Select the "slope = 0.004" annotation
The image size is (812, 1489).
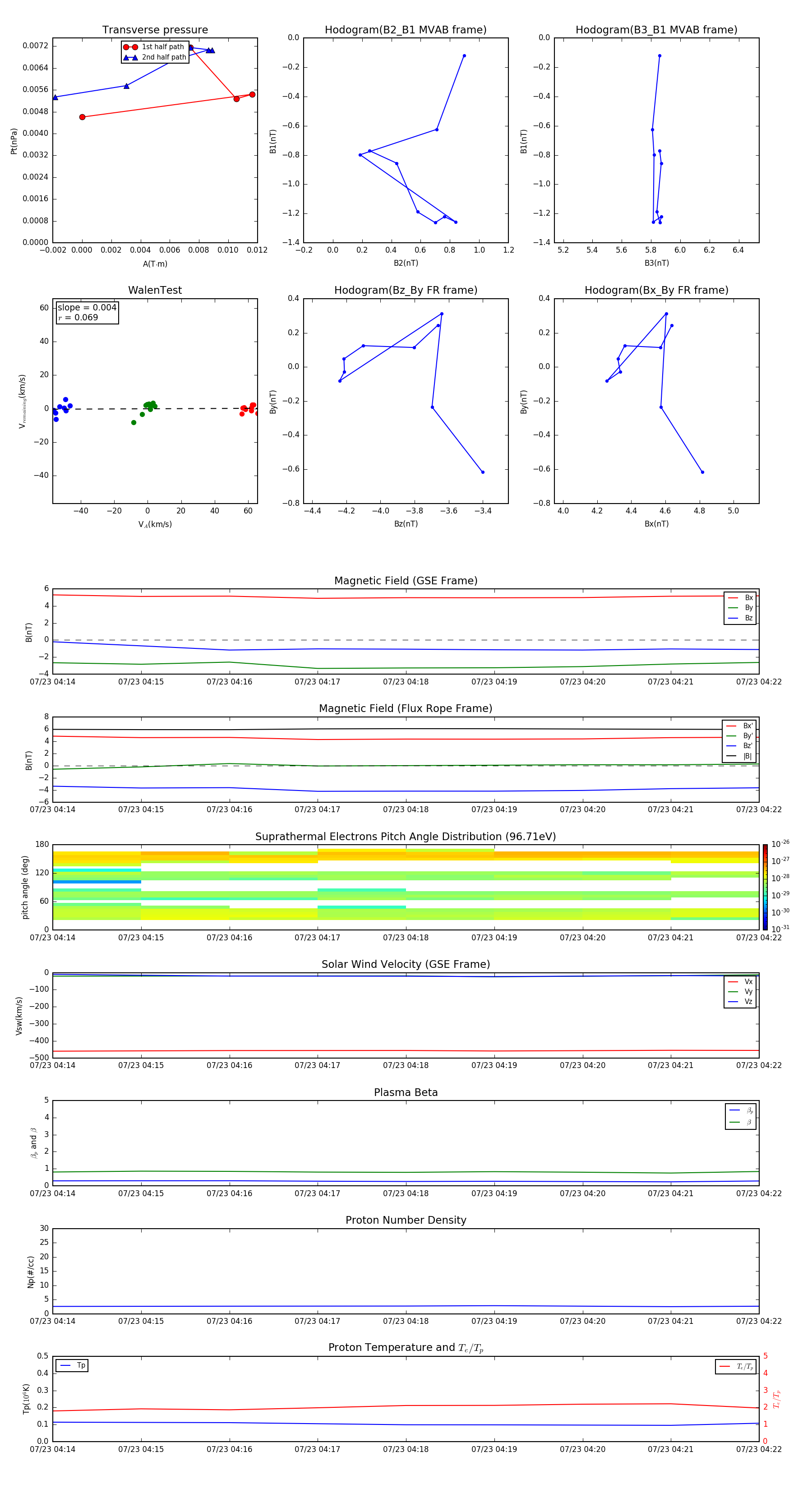point(87,308)
